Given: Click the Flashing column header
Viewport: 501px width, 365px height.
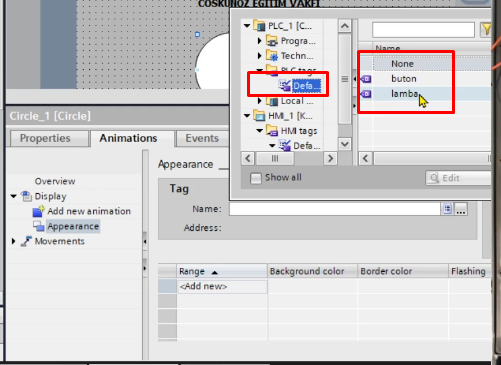Looking at the screenshot, I should 470,271.
